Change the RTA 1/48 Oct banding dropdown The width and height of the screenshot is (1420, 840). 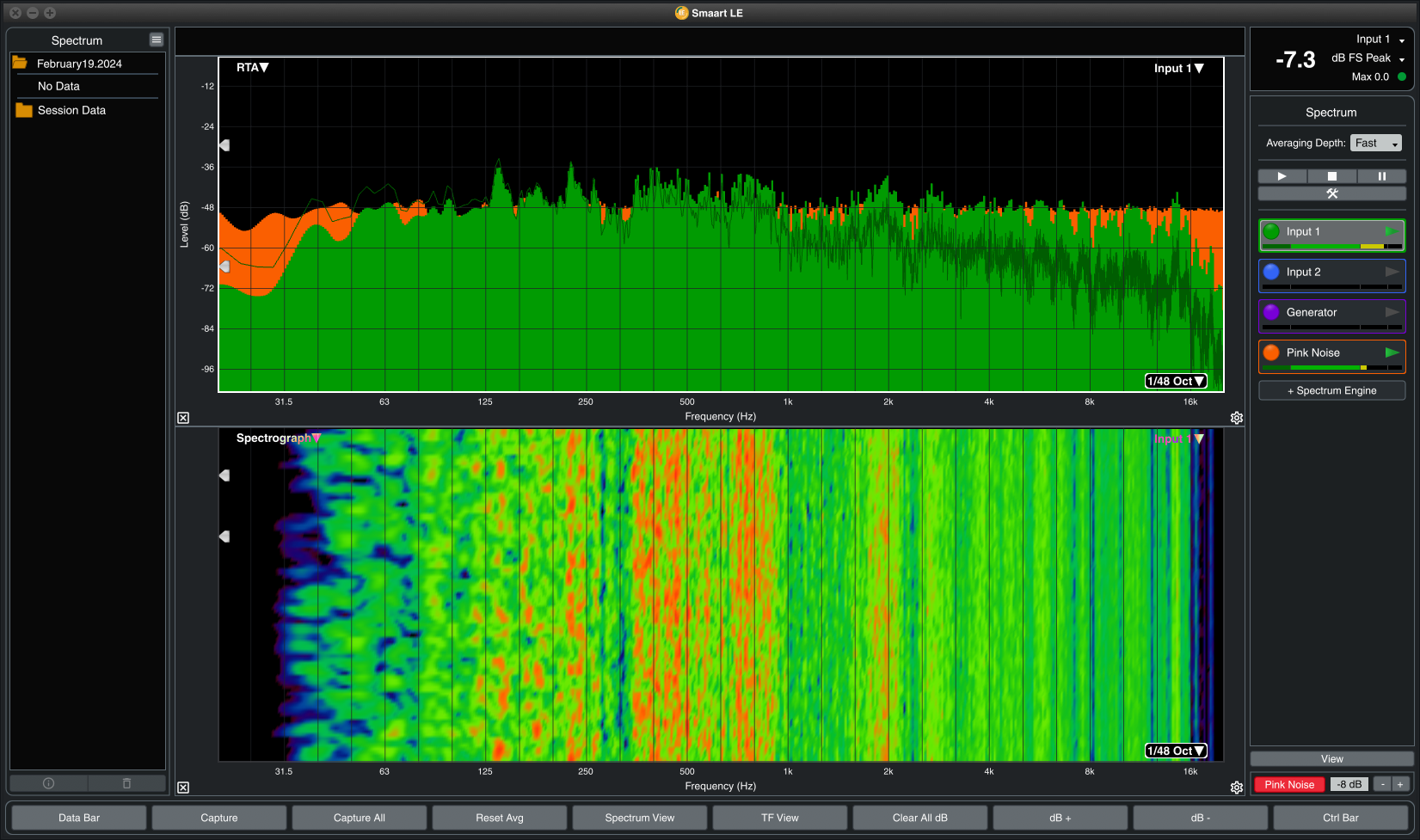[1176, 381]
